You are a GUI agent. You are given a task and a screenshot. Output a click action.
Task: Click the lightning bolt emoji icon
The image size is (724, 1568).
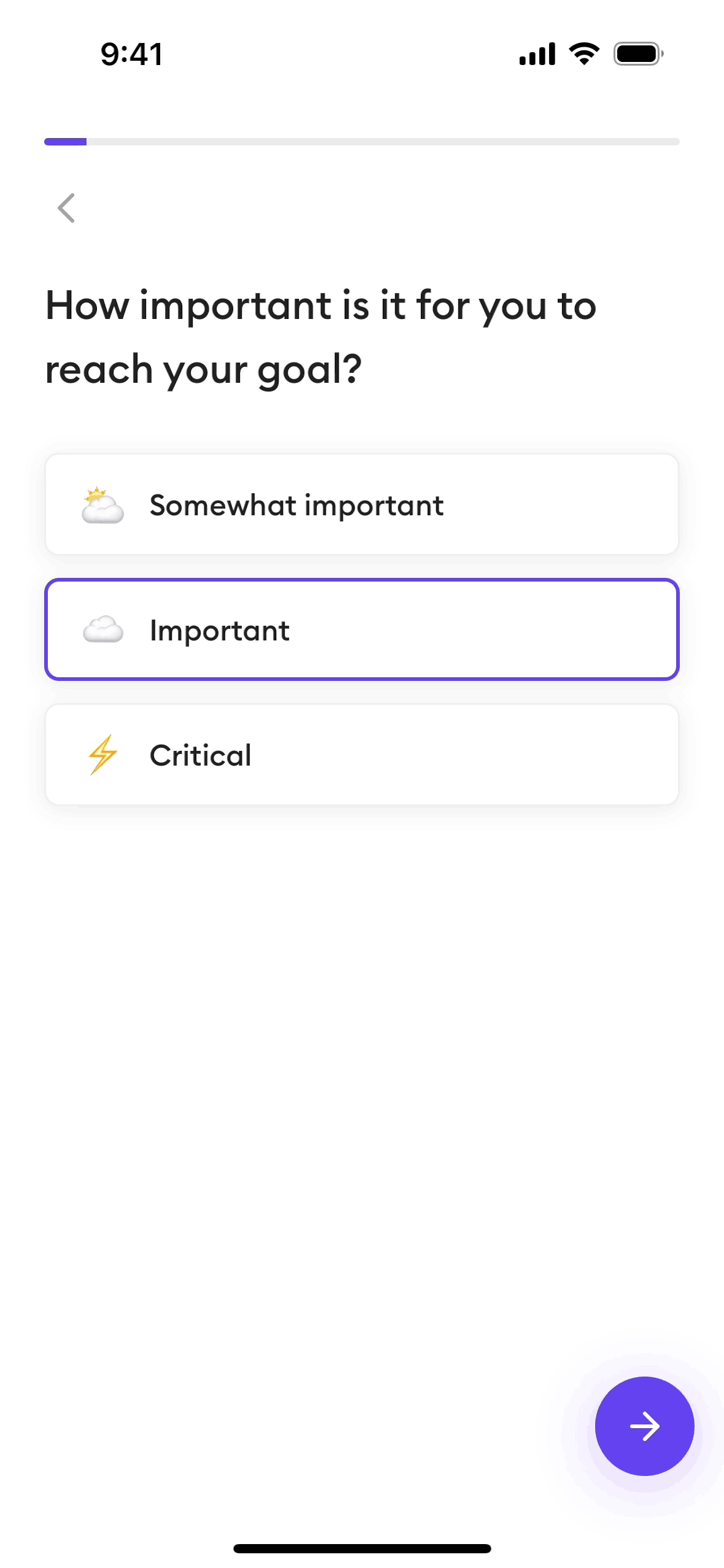(102, 755)
